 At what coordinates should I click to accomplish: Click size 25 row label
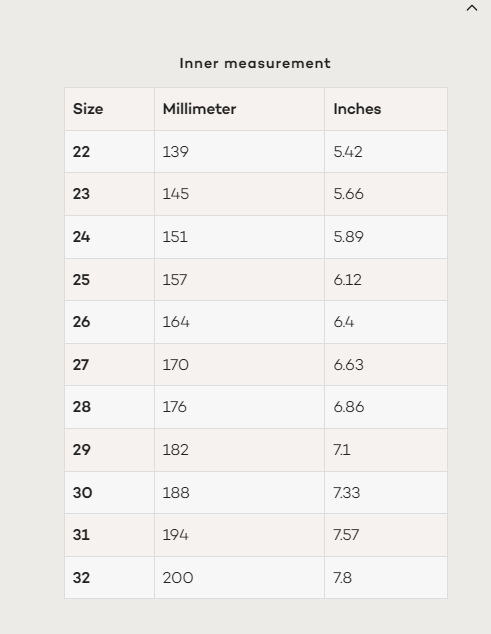pos(81,279)
